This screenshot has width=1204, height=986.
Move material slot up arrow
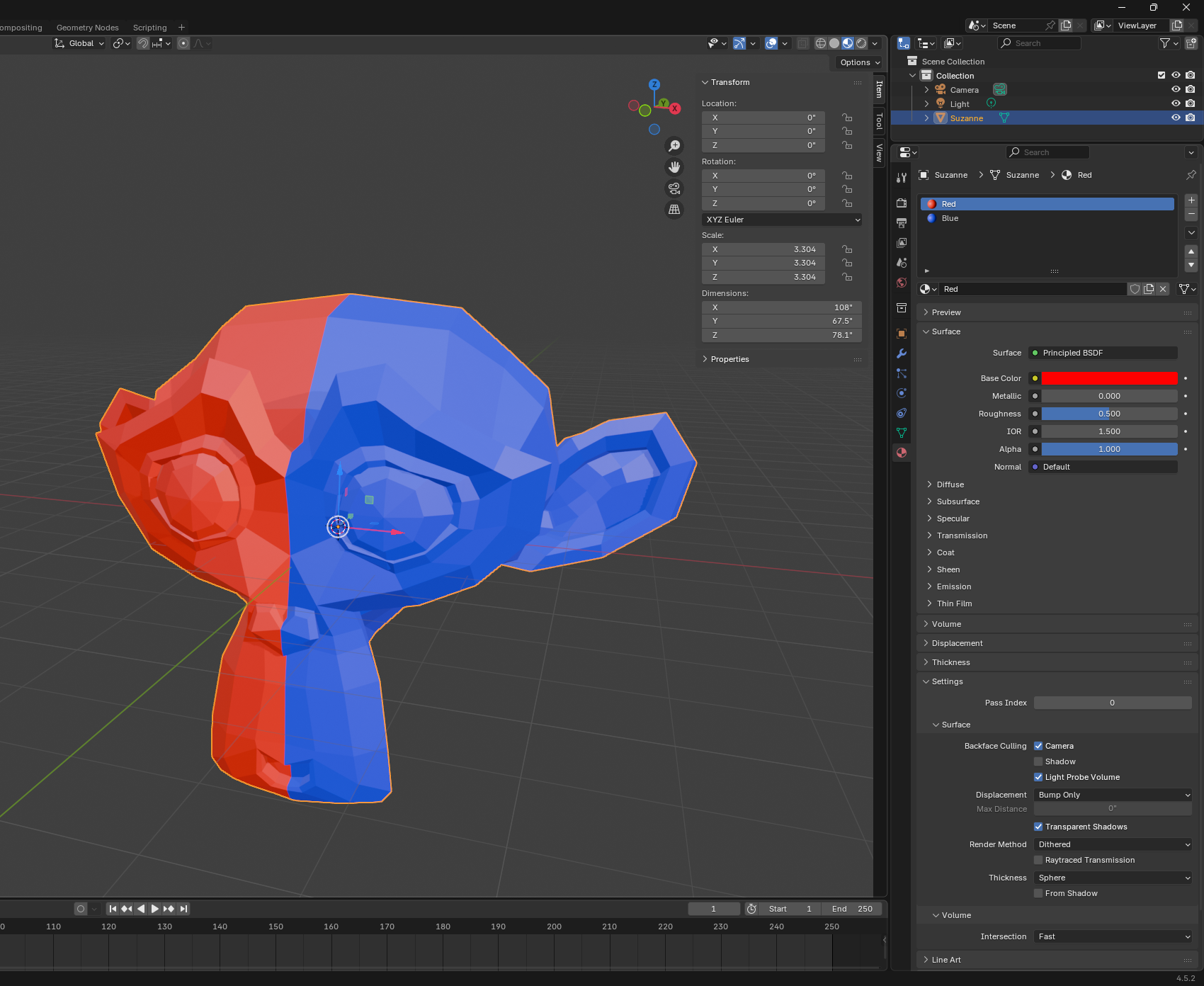click(x=1191, y=251)
